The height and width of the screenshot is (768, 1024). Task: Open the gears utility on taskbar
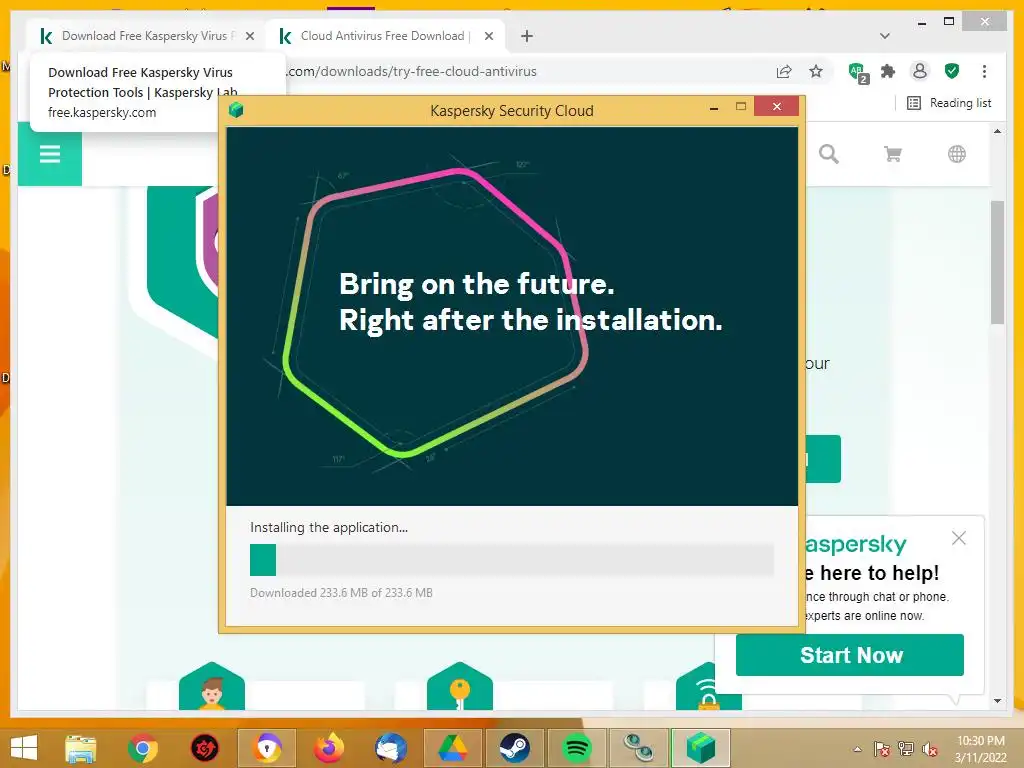tap(639, 748)
